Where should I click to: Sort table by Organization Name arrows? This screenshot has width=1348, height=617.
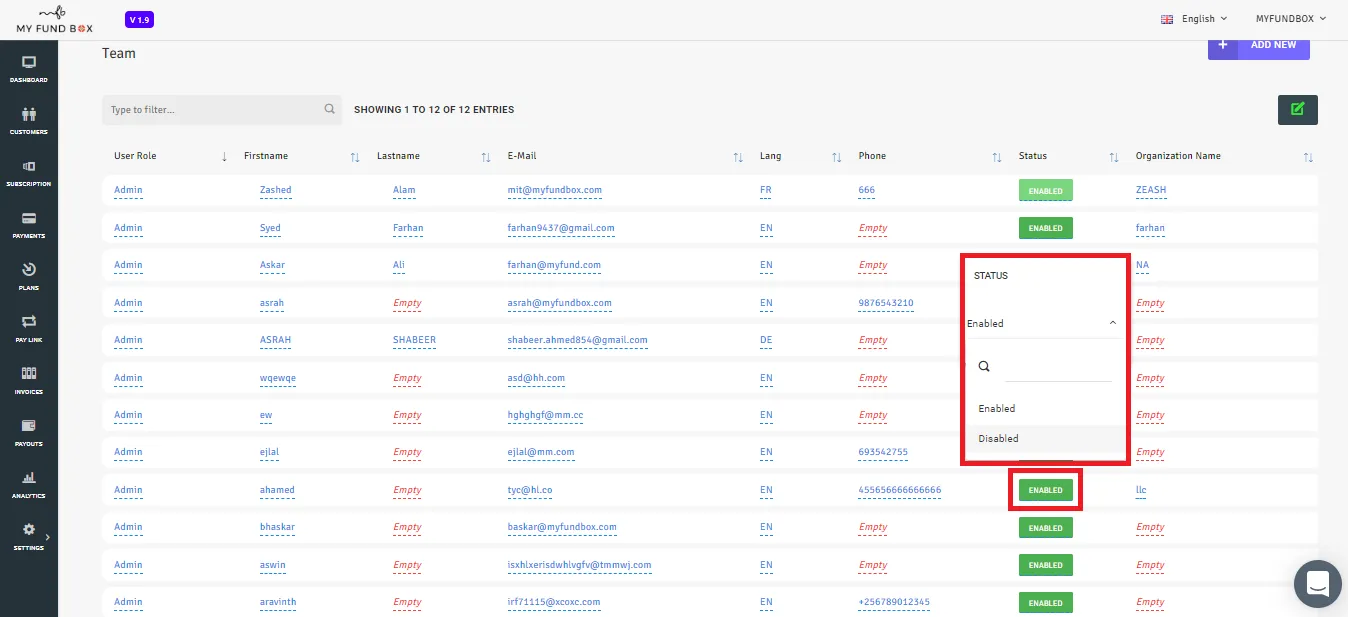tap(1309, 157)
